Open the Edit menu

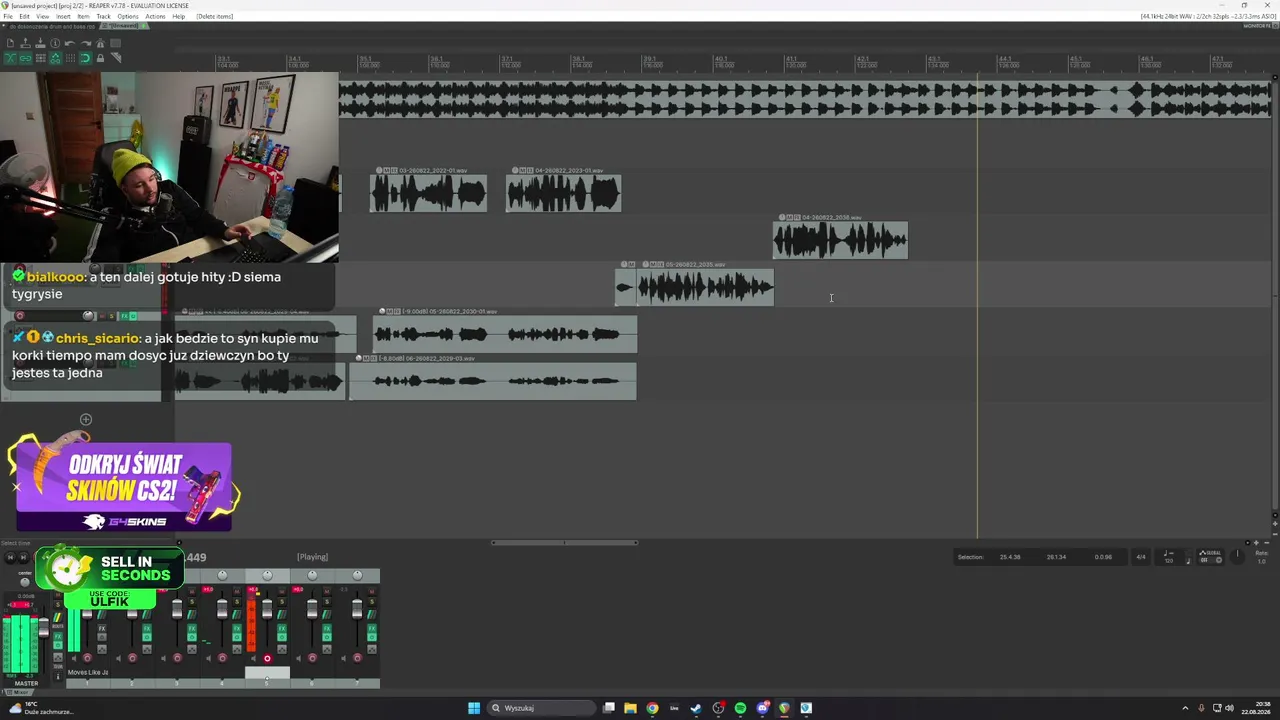[24, 16]
